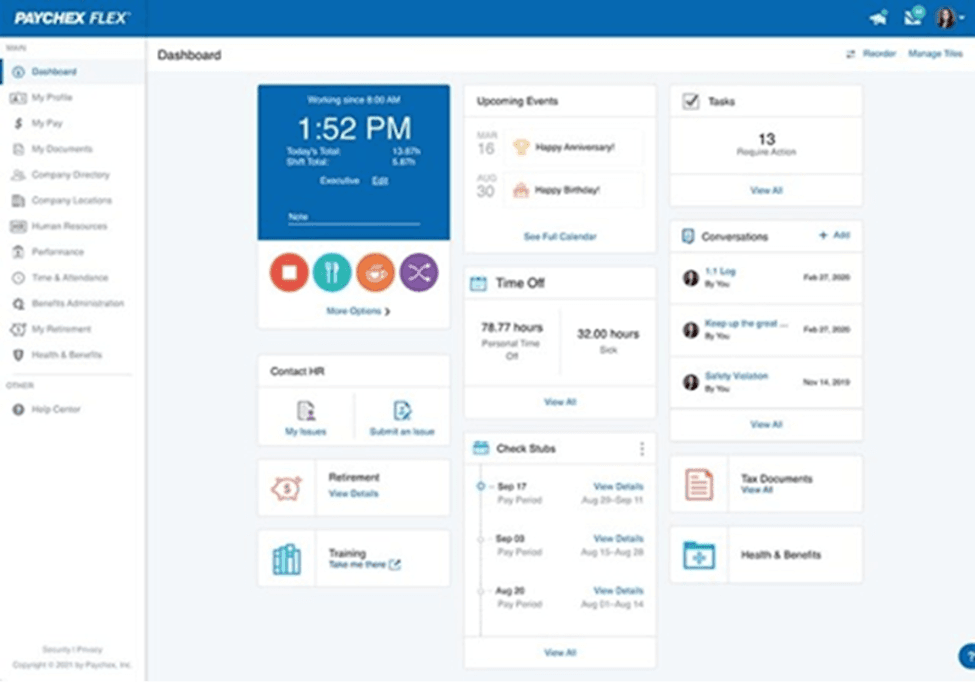Click the red stop punch icon

[x=288, y=270]
